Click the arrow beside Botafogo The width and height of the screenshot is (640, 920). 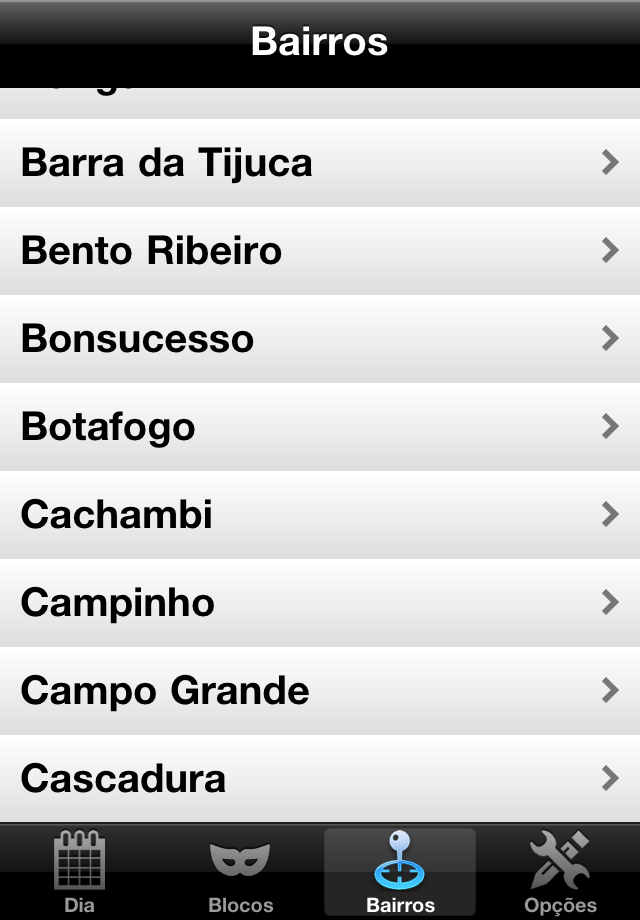pyautogui.click(x=610, y=427)
